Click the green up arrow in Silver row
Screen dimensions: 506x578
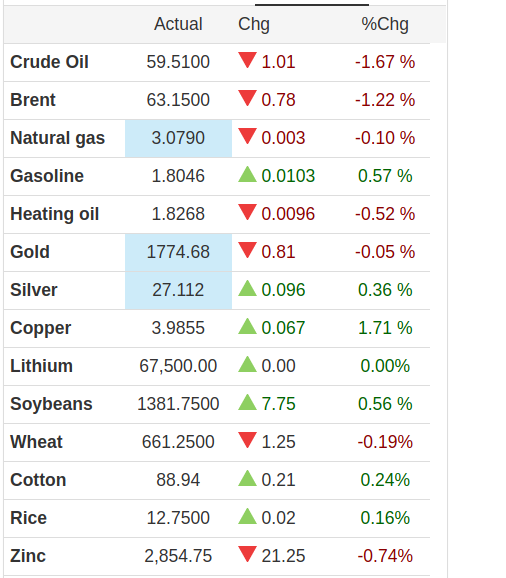(247, 288)
